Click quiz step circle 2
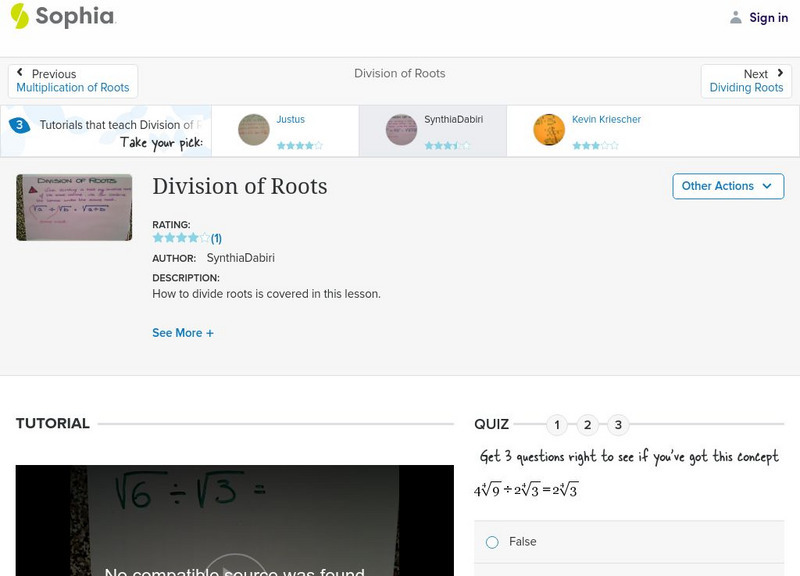 587,424
